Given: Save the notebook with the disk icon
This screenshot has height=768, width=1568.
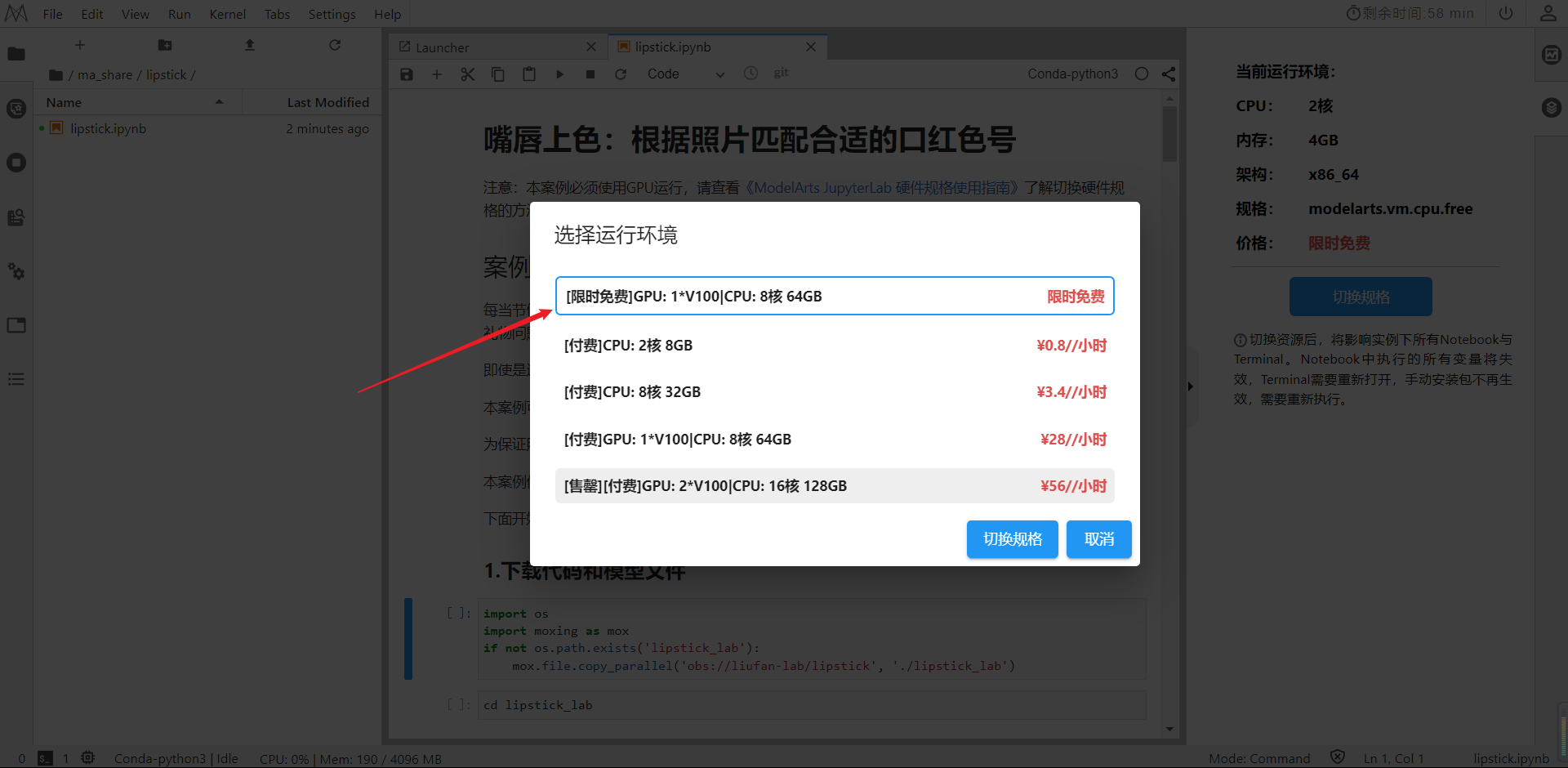Looking at the screenshot, I should point(407,74).
